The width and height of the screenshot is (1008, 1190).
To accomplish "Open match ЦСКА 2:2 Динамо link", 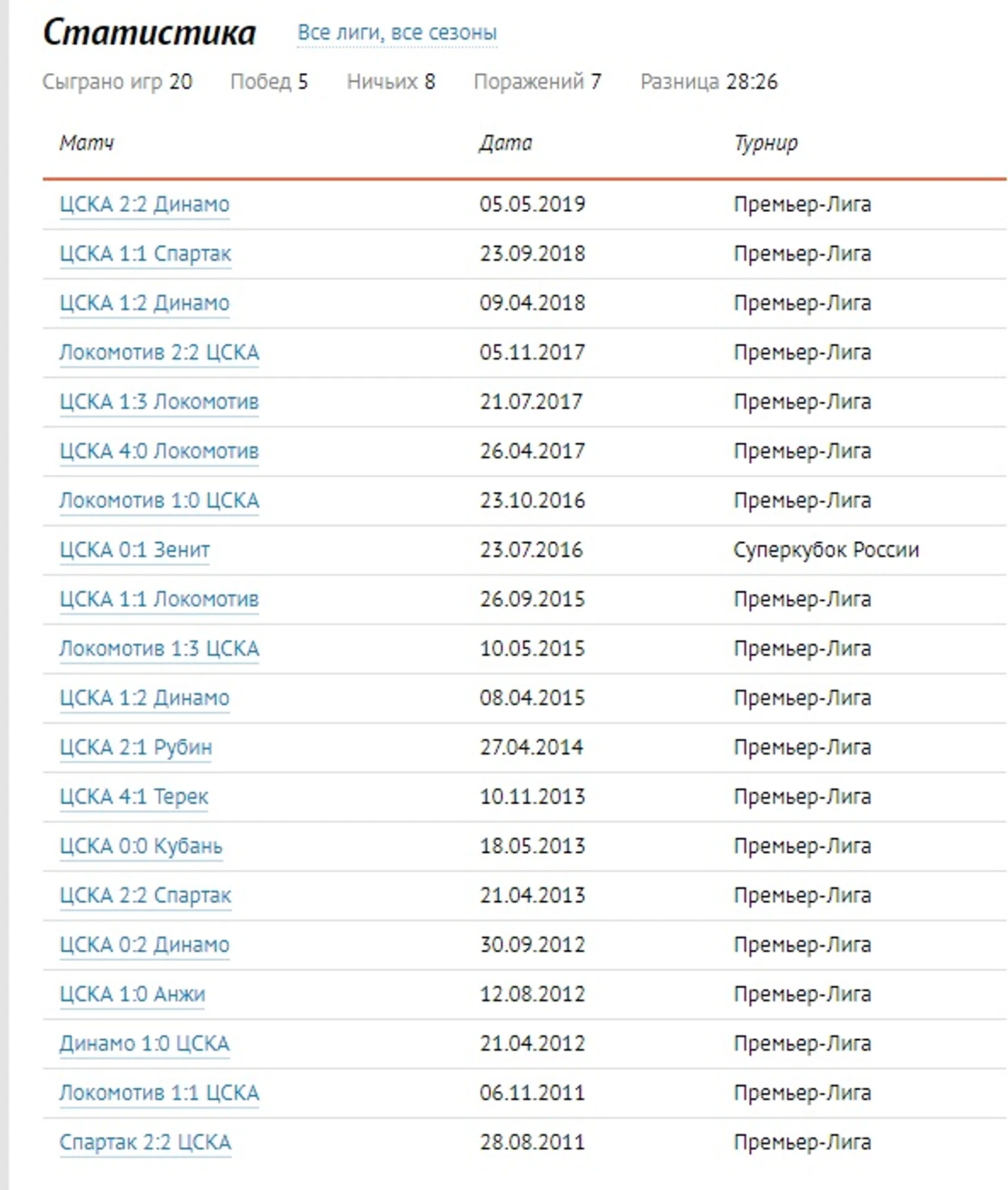I will (144, 204).
